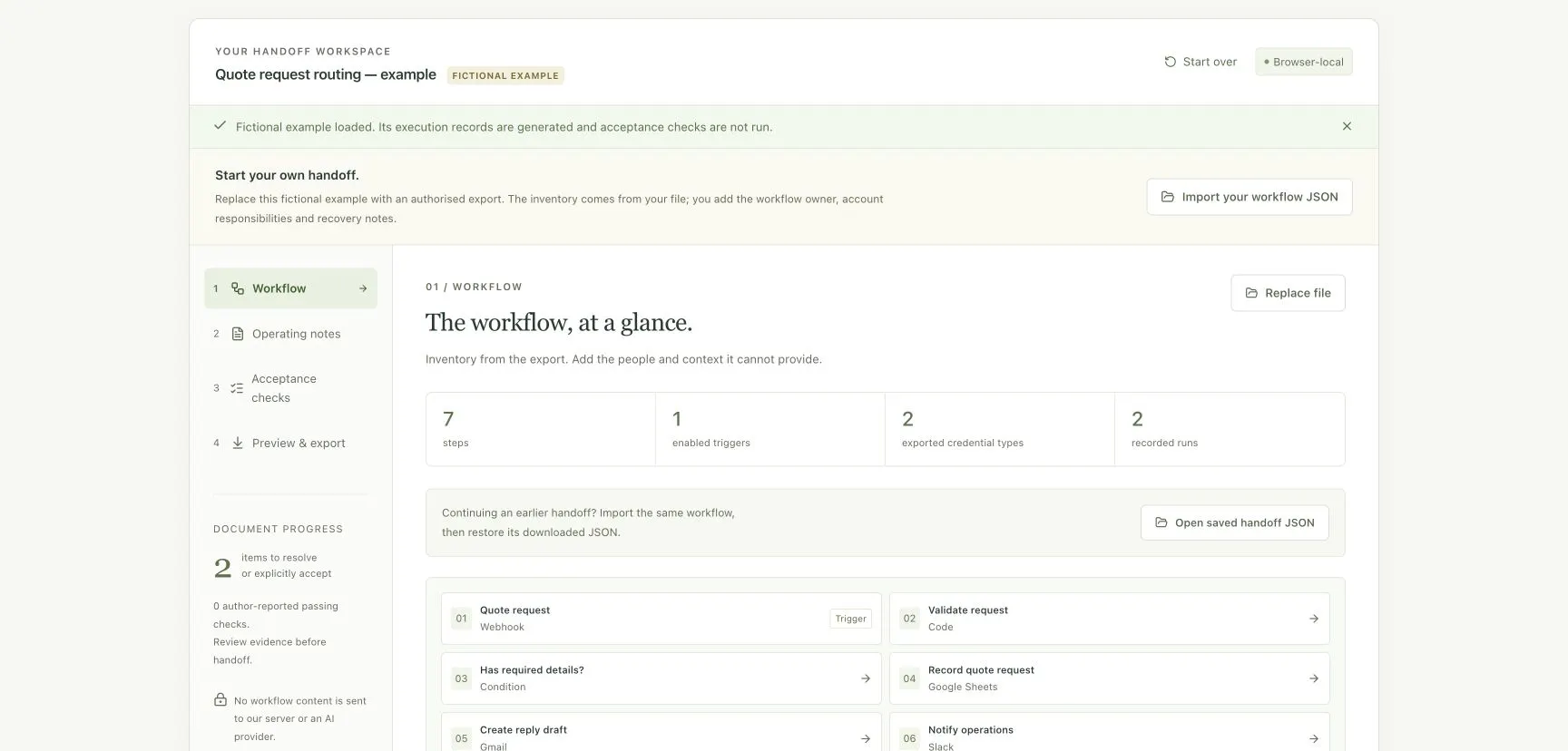Click the folder icon on Import your workflow JSON

[x=1168, y=197]
